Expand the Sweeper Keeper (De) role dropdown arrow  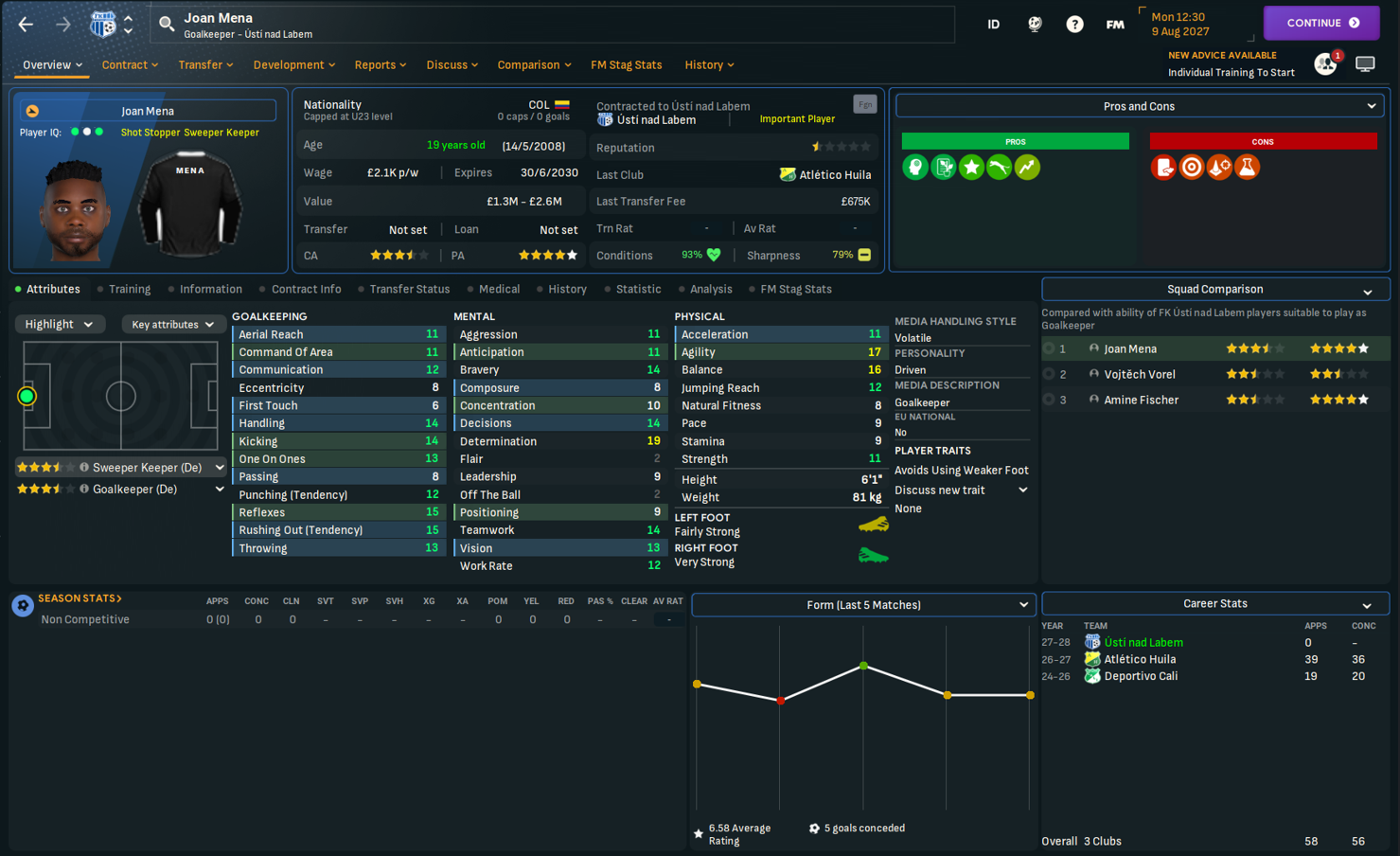pyautogui.click(x=220, y=467)
